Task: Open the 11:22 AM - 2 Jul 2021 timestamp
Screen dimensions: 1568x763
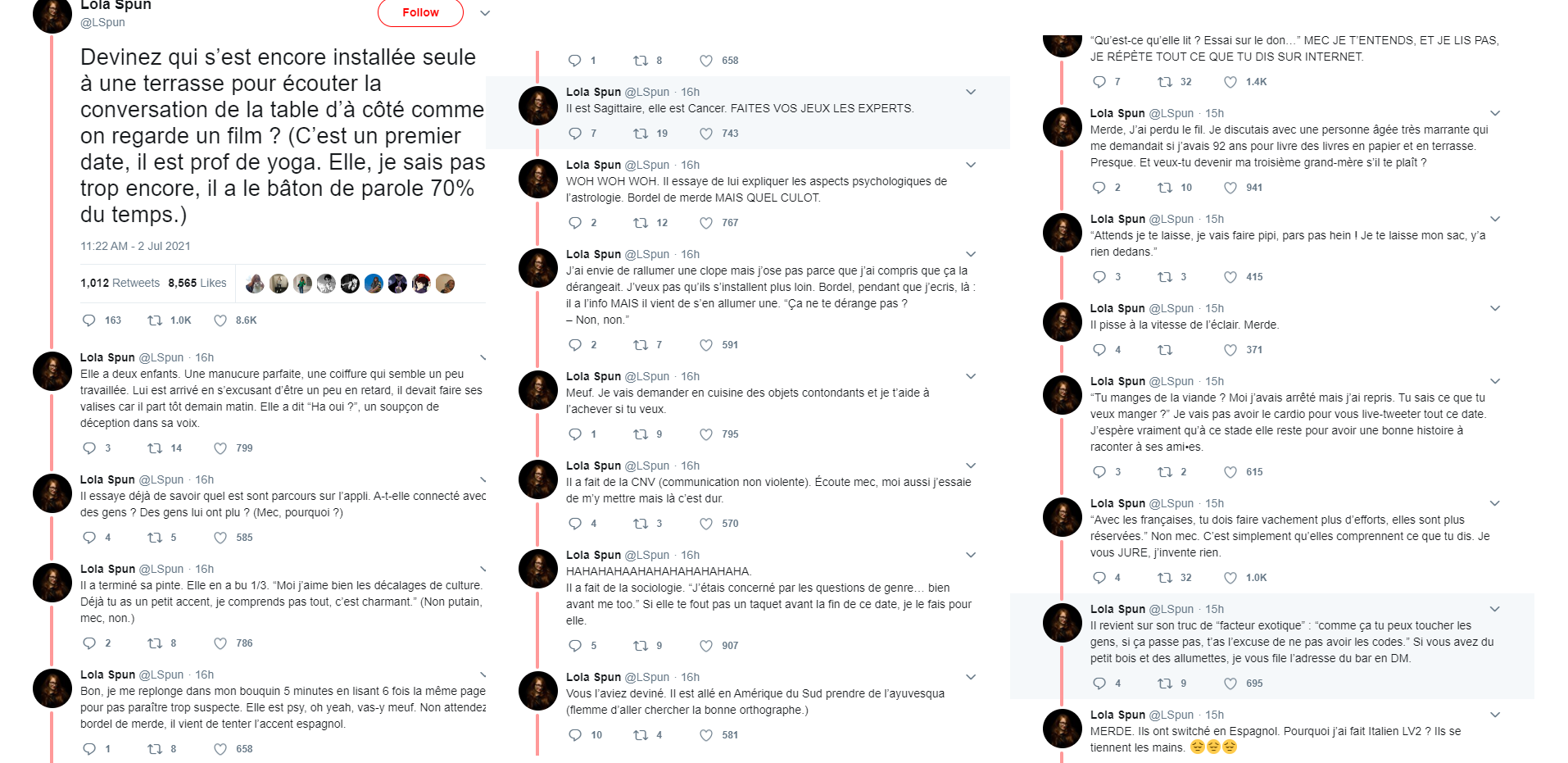Action: [135, 246]
